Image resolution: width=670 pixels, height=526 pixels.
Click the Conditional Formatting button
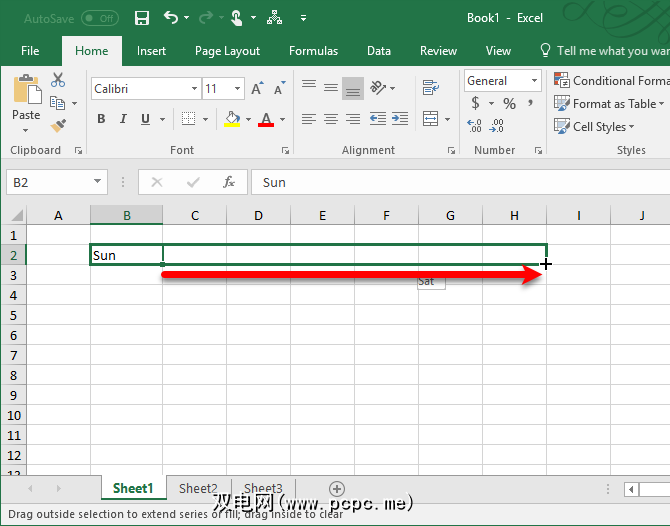click(611, 81)
